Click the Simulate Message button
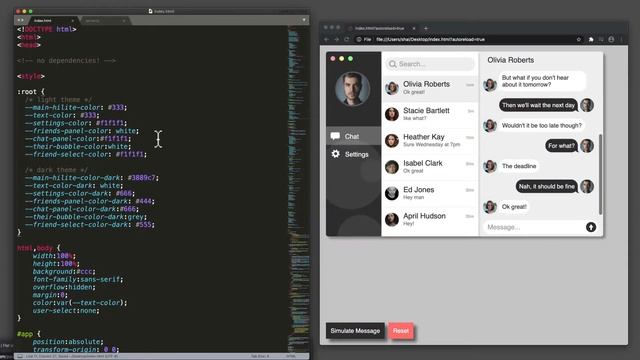640x360 pixels. pyautogui.click(x=355, y=331)
